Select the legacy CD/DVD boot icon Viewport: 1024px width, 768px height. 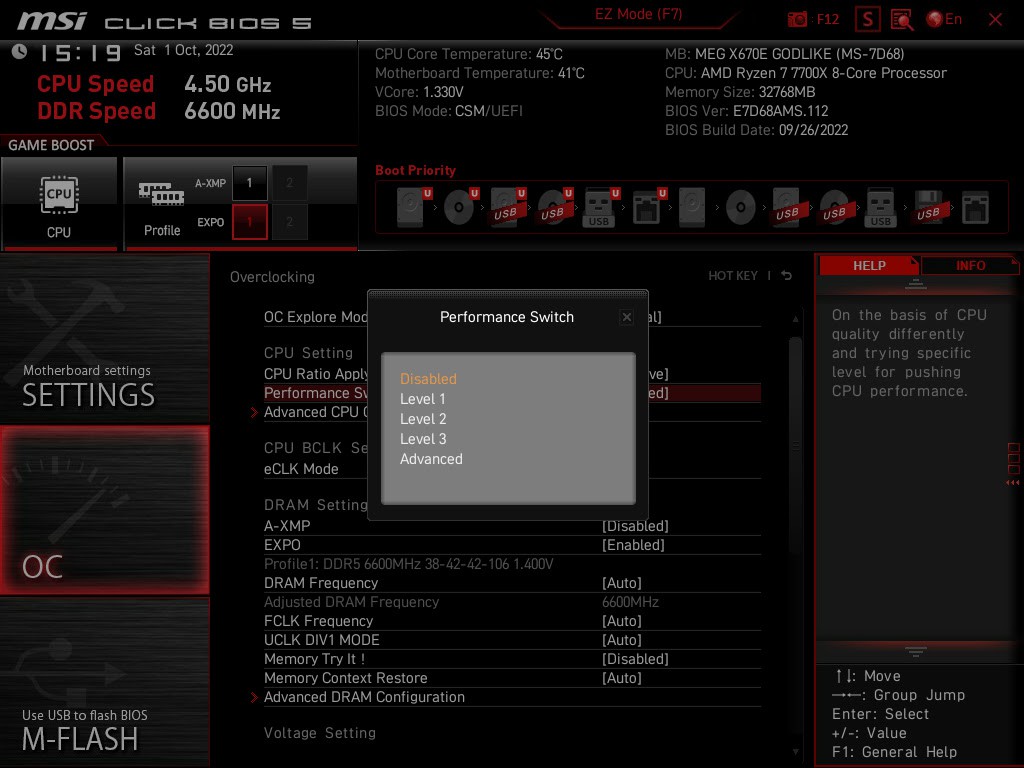pyautogui.click(x=741, y=207)
